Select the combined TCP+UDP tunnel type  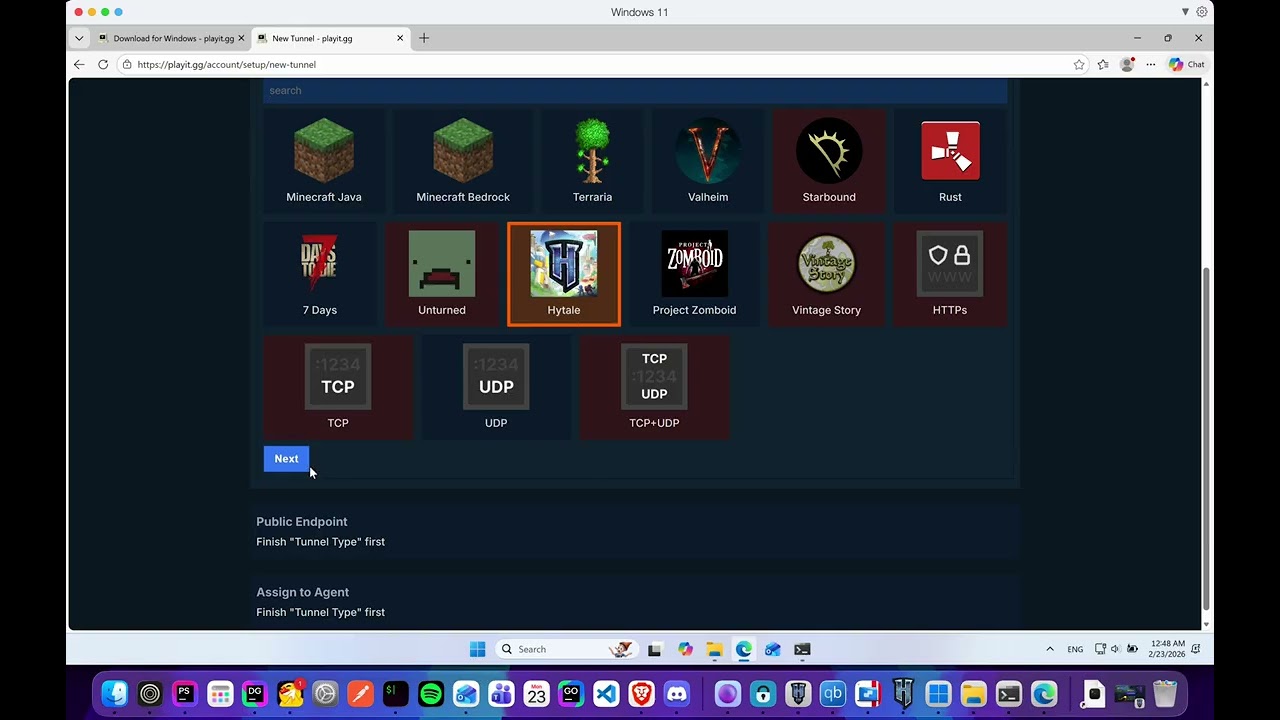[654, 388]
